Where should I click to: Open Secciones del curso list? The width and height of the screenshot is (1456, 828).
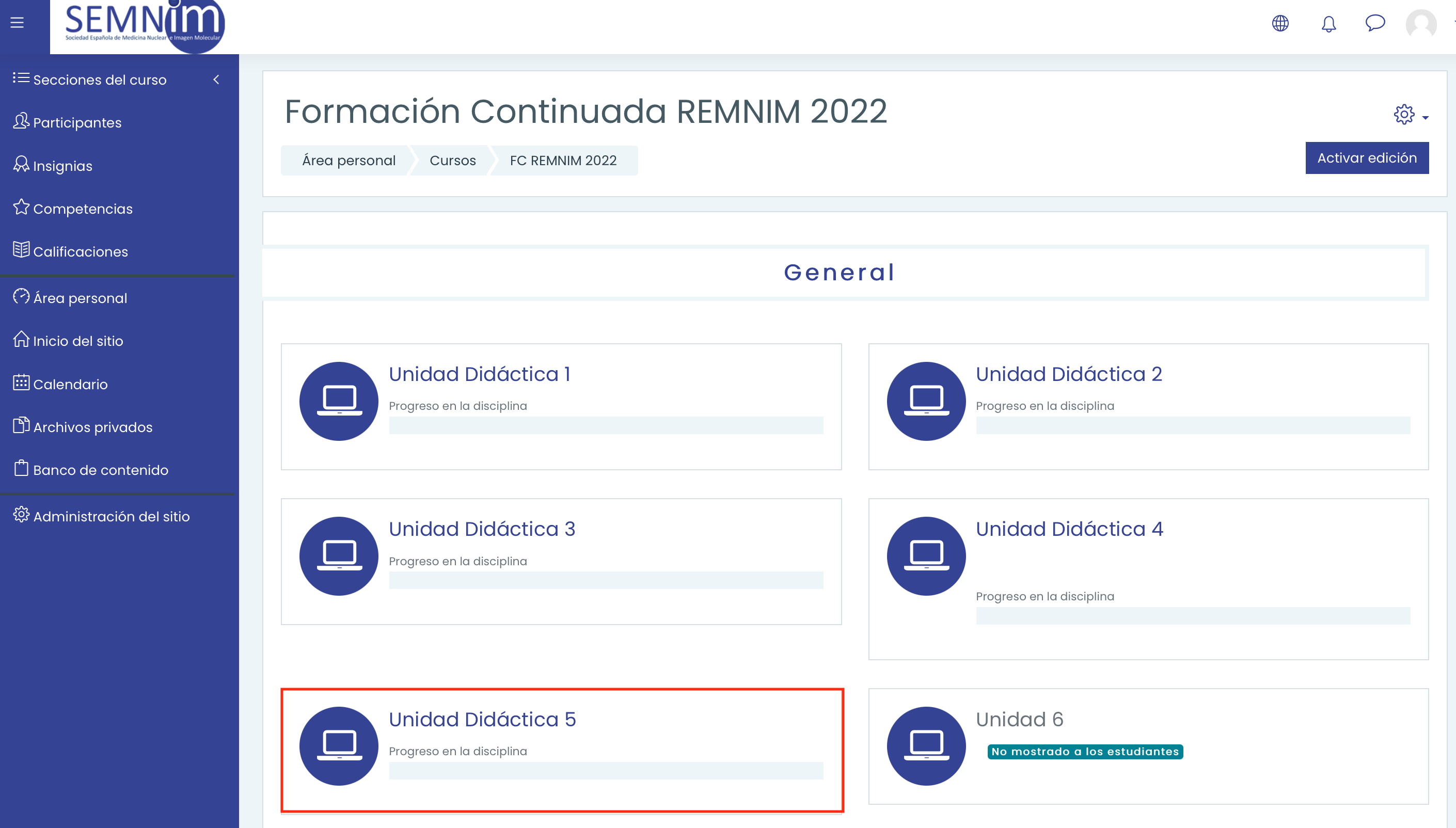[100, 79]
